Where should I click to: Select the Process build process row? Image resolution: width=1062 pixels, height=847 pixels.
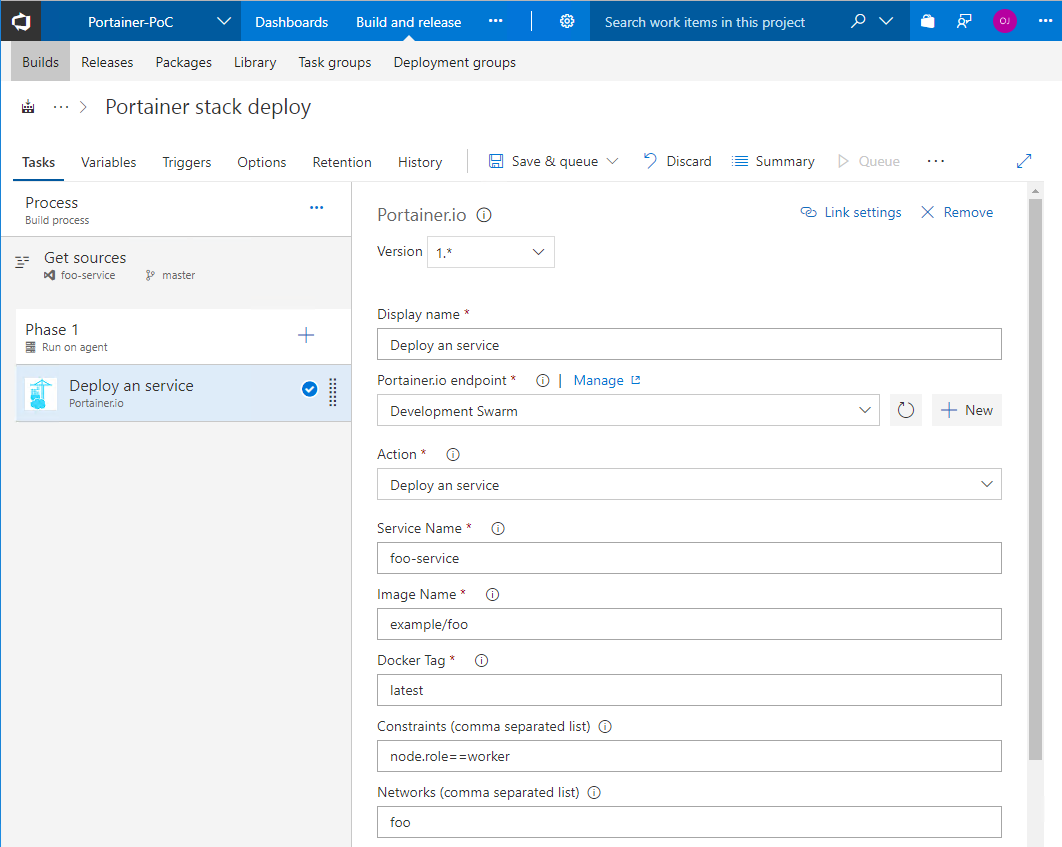pyautogui.click(x=176, y=210)
